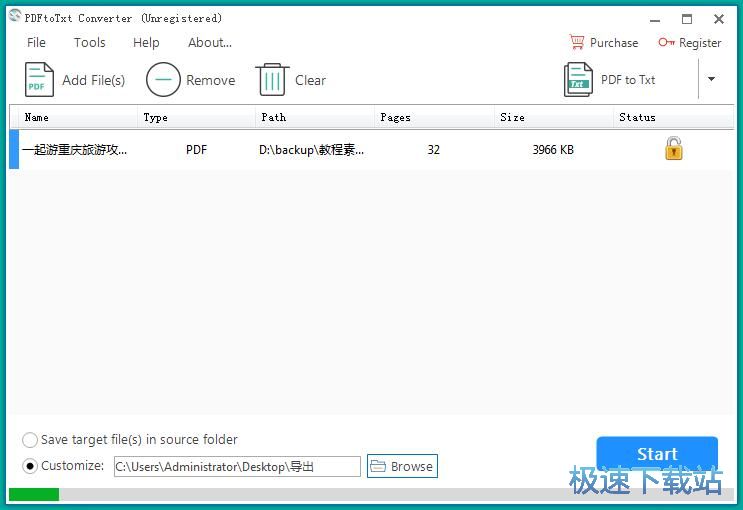Click the Purchase shopping cart icon
Screen dimensions: 743x510
[x=577, y=42]
